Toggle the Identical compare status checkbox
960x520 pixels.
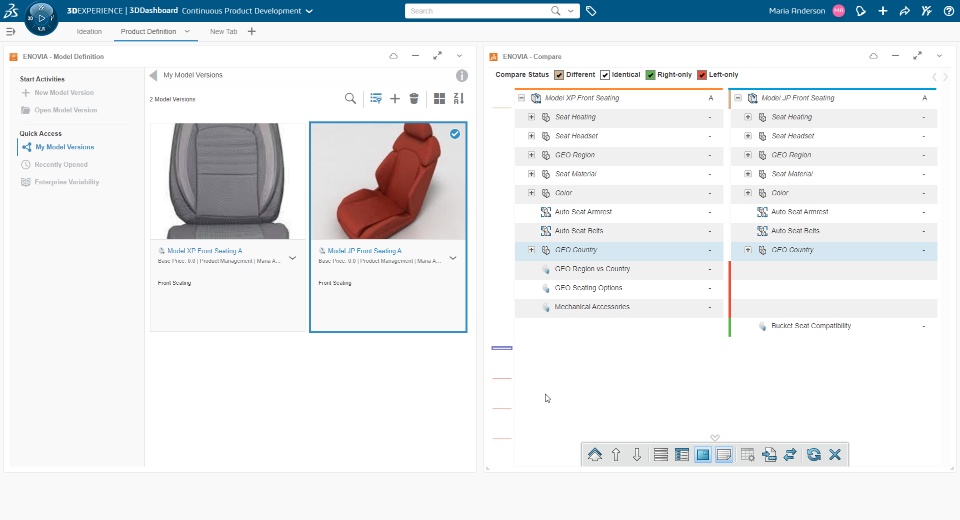(605, 75)
